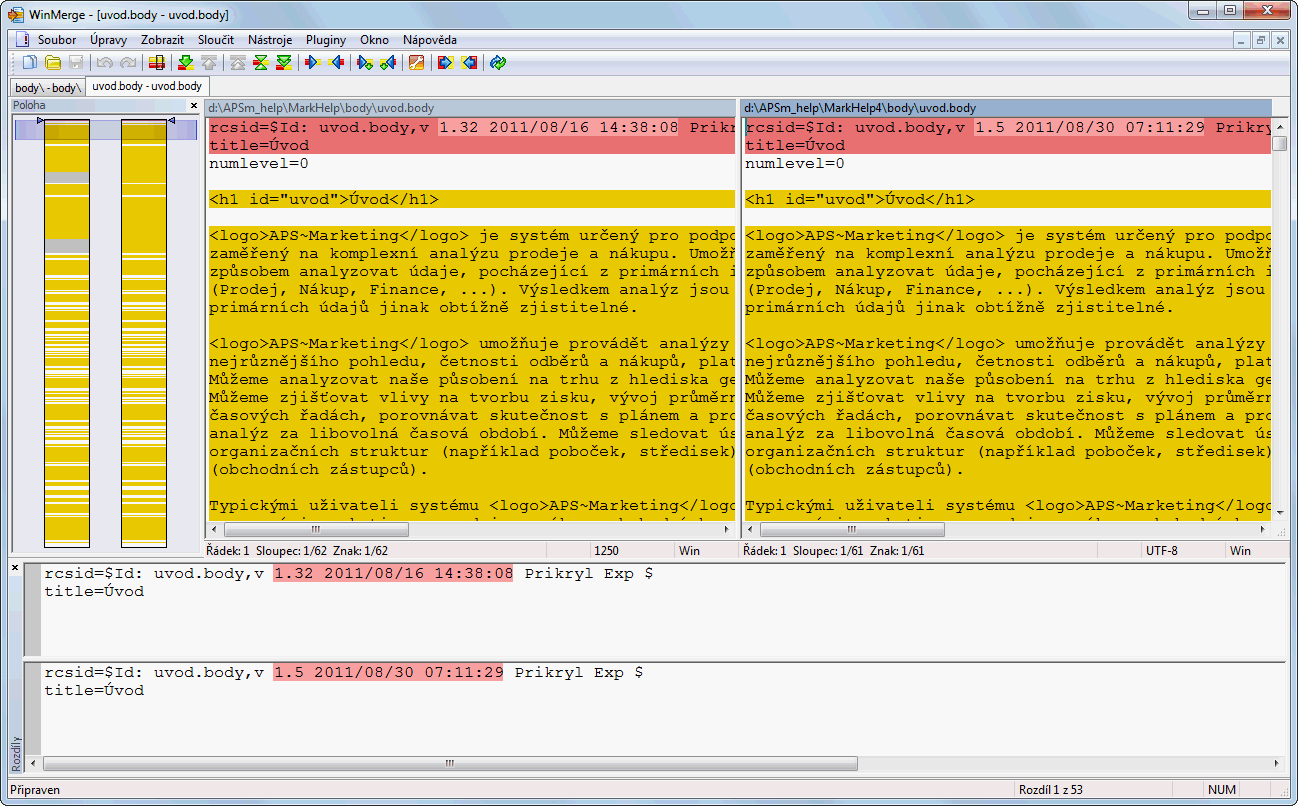1298x806 pixels.
Task: Click the UTF-8 encoding status cell
Action: [1183, 550]
